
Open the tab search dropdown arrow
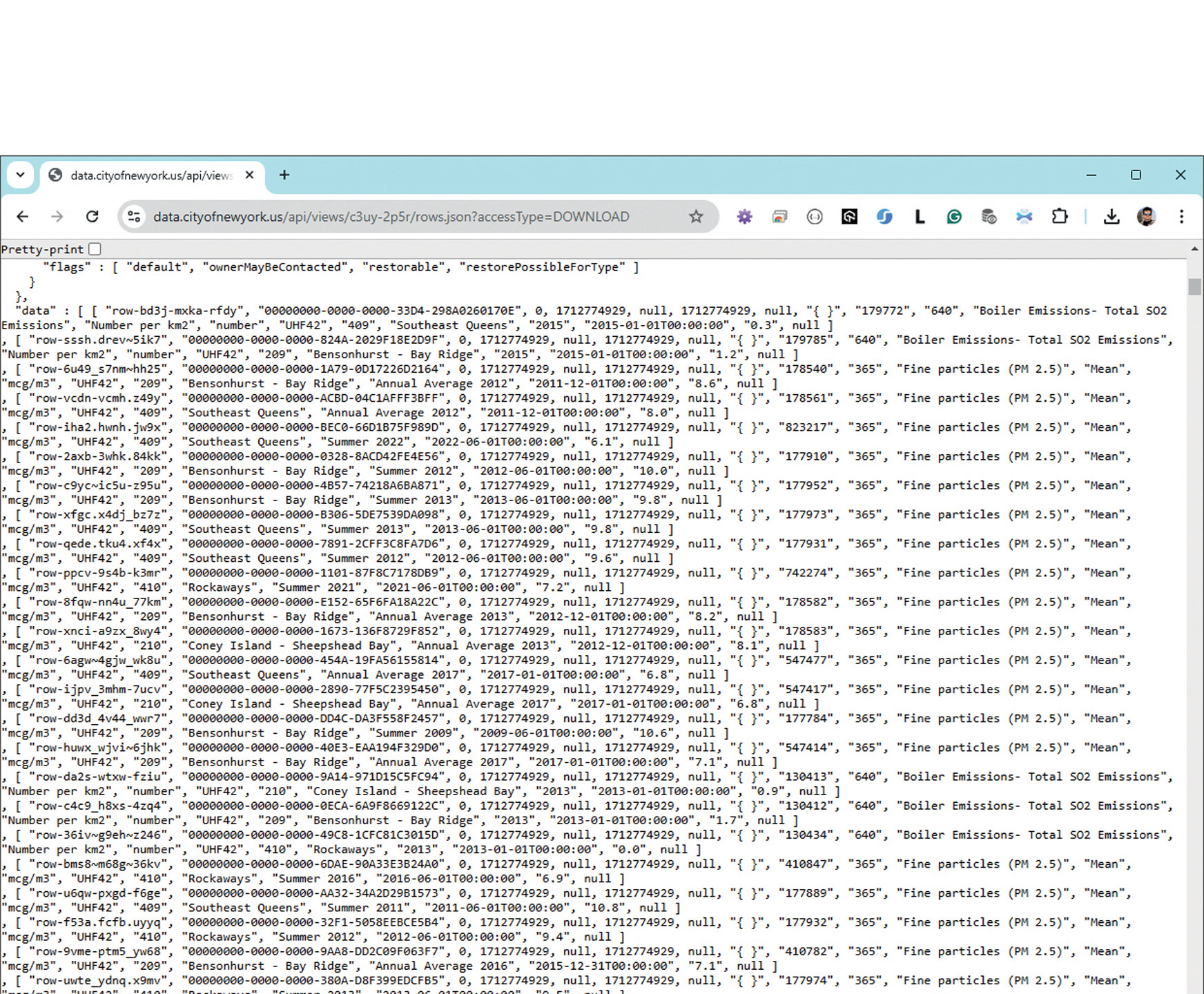(20, 175)
